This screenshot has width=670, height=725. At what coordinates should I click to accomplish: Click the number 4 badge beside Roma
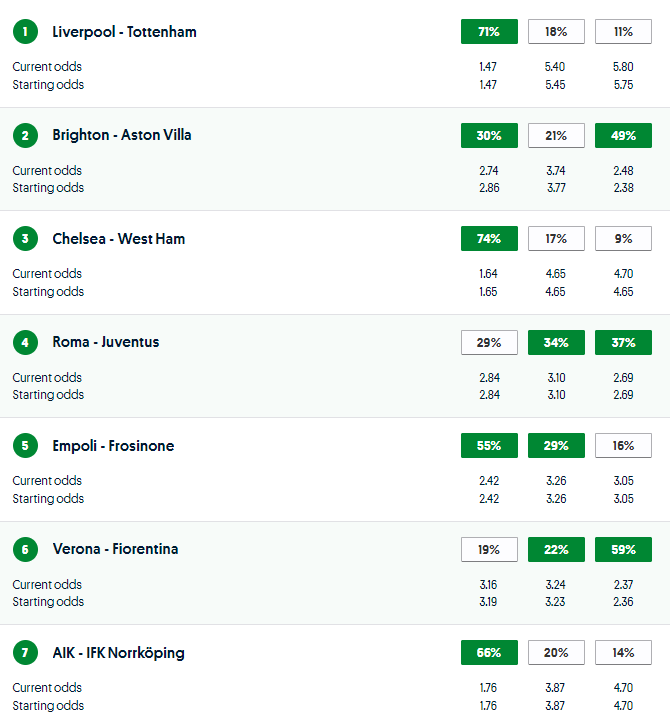24,342
